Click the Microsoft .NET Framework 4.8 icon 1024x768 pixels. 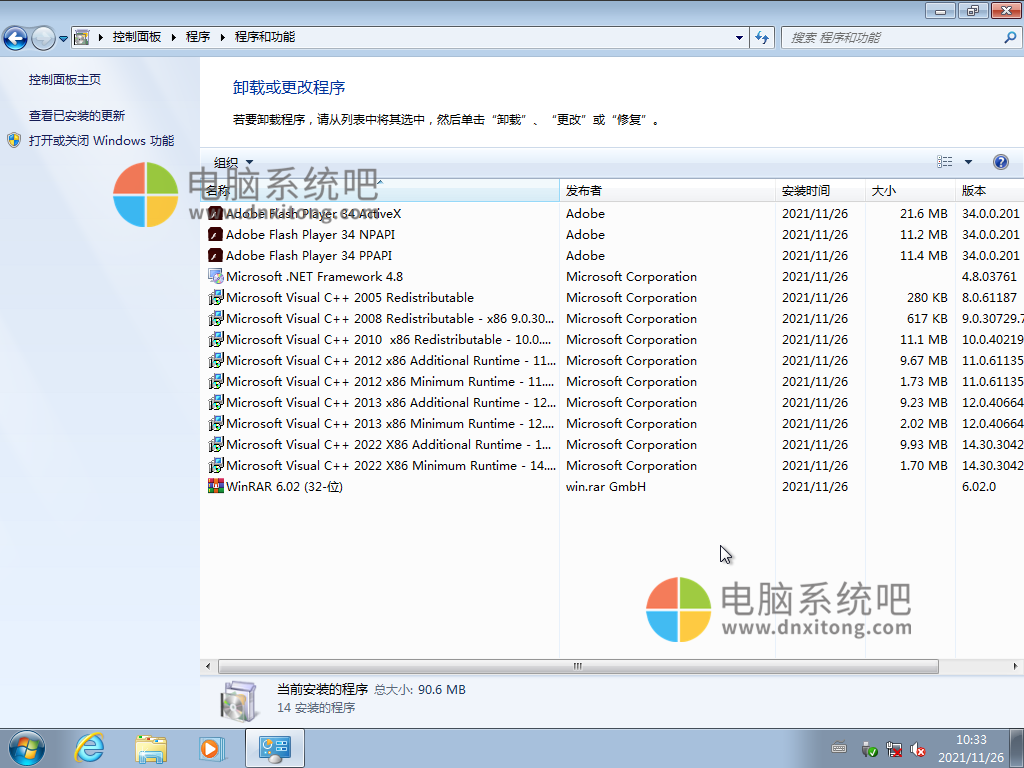pos(216,276)
